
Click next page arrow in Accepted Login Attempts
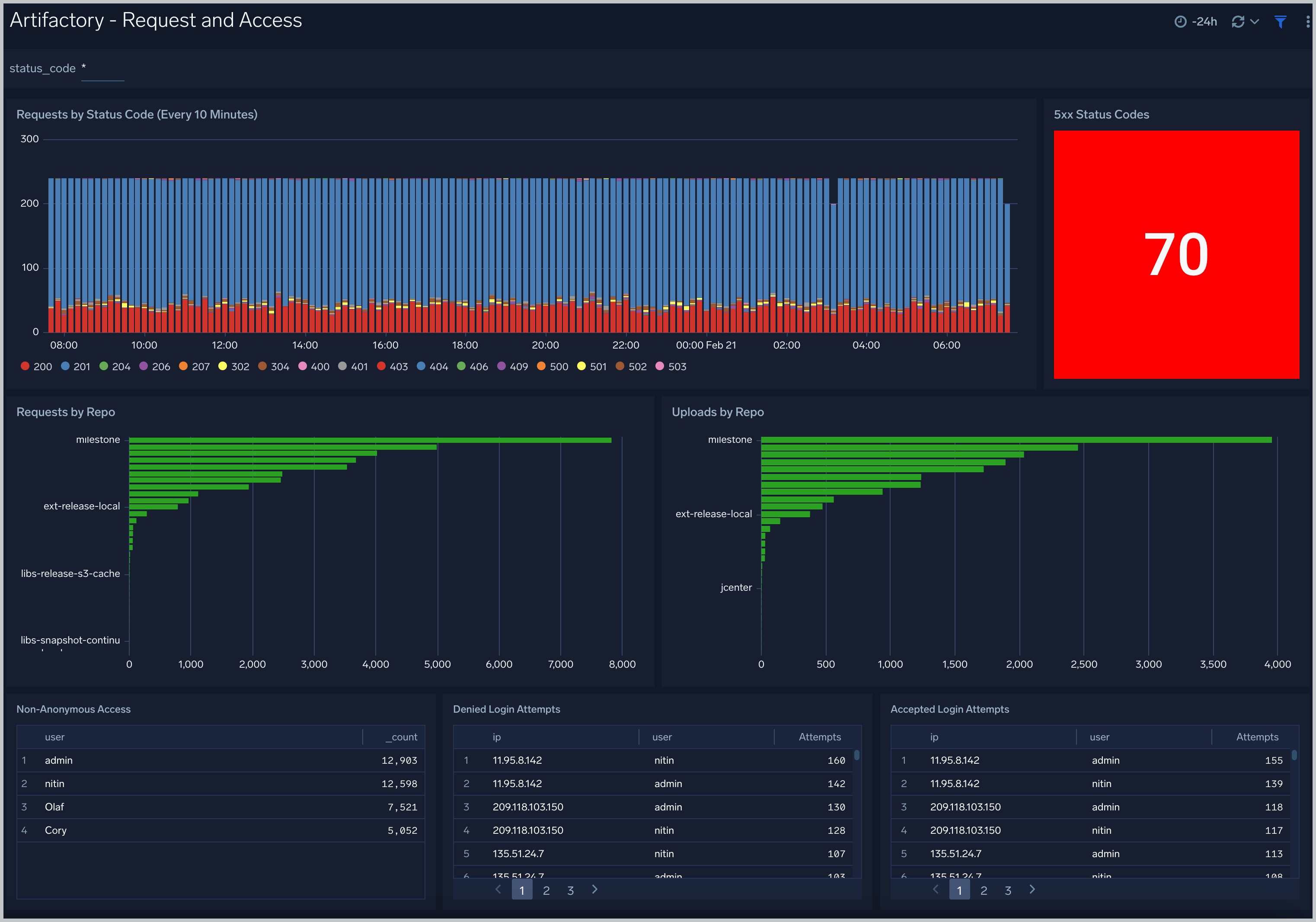pyautogui.click(x=1032, y=889)
